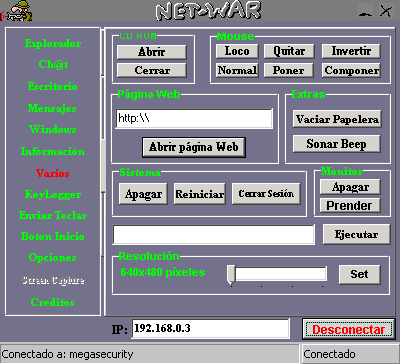Screen dimensions: 400x364
Task: Click 'Conectado a: megasecurity' status text
Action: pyautogui.click(x=67, y=354)
